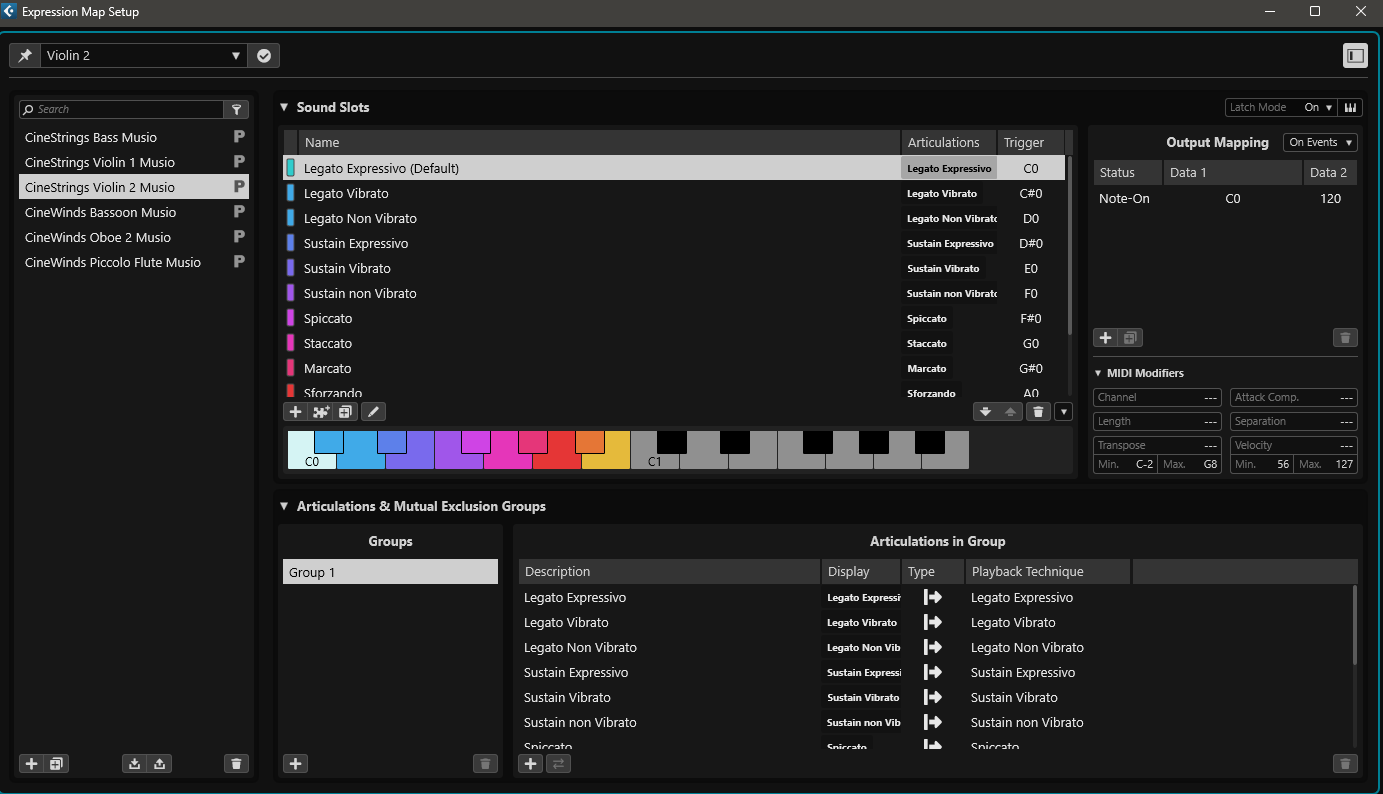This screenshot has width=1383, height=794.
Task: Click the color swatch for Marcato slot
Action: 290,369
